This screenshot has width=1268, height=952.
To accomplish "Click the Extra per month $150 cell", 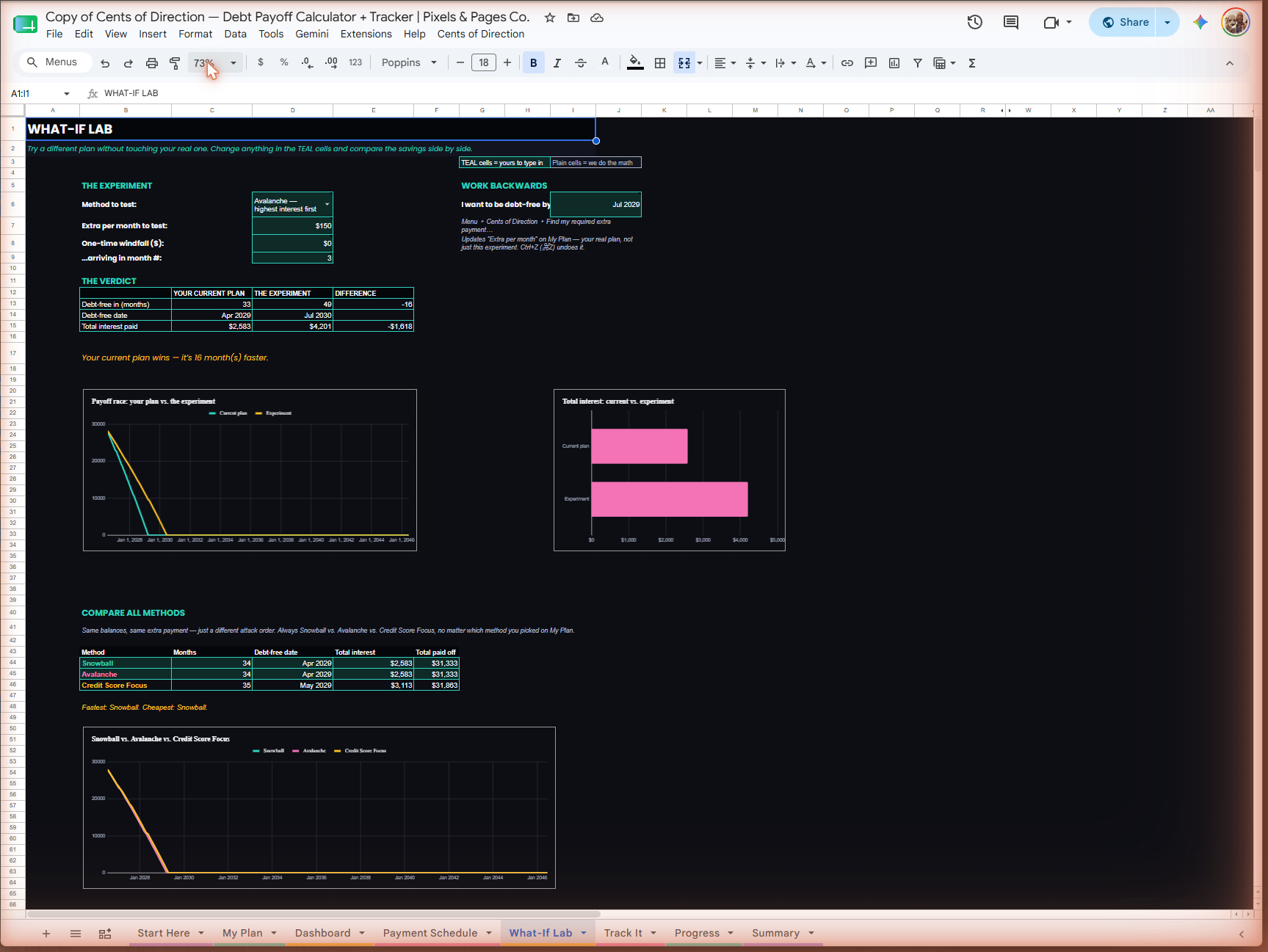I will pyautogui.click(x=292, y=226).
